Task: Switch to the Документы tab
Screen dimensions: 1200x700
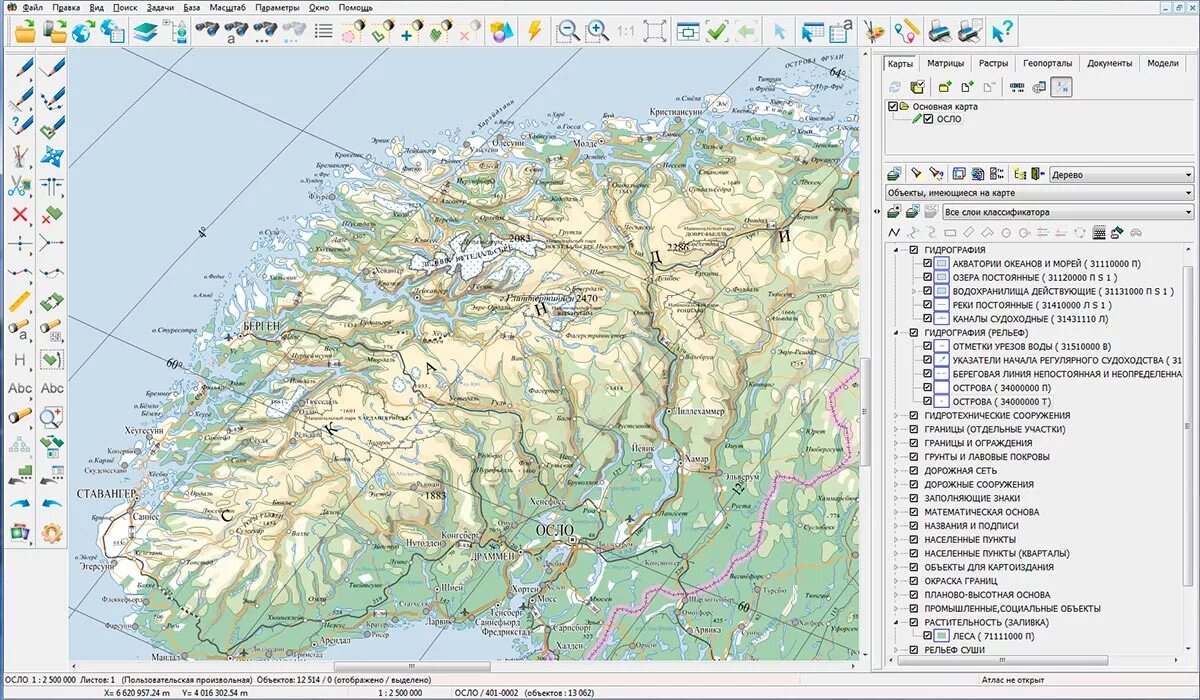Action: [1109, 63]
